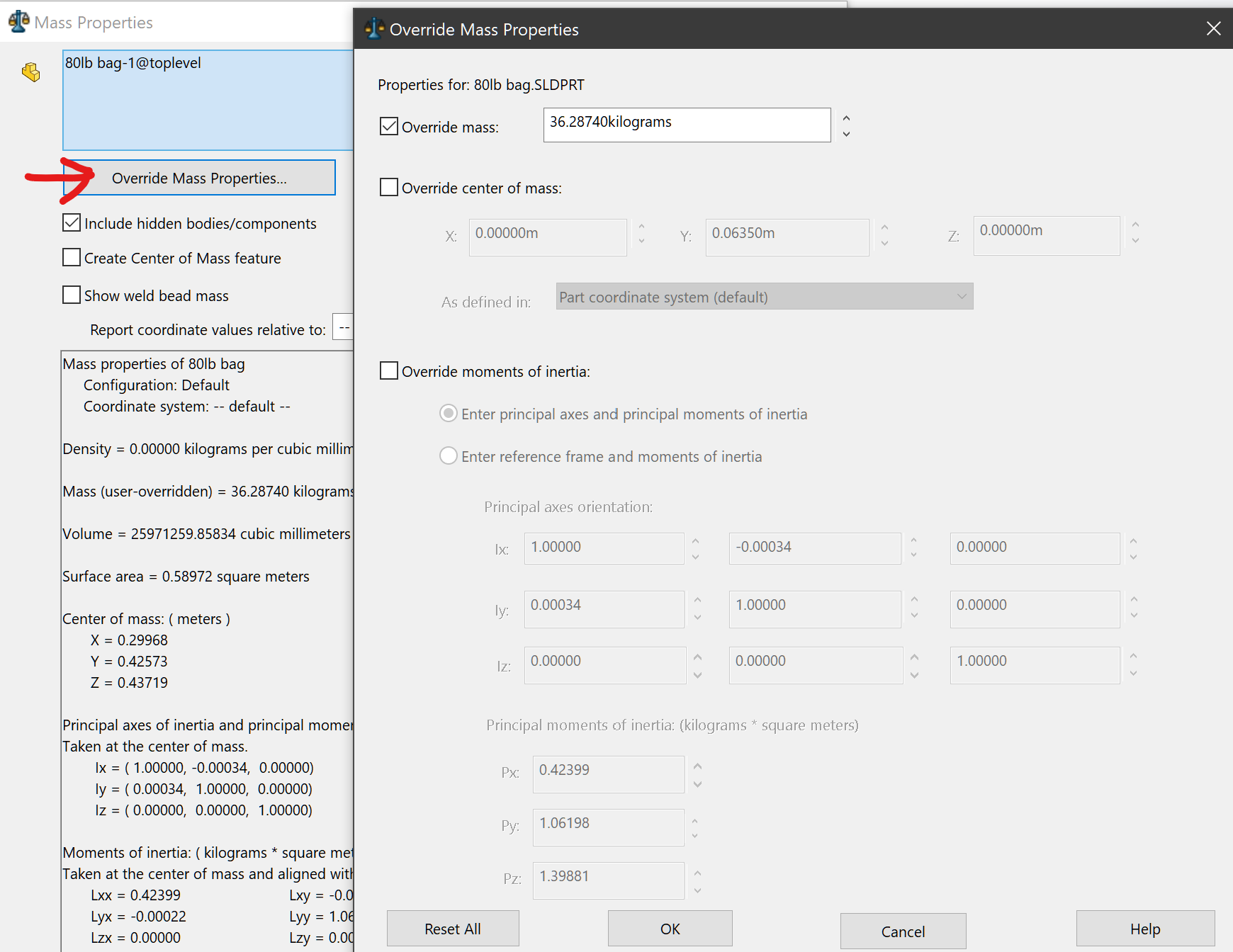Click the Iy first value field 0.00034

point(604,608)
